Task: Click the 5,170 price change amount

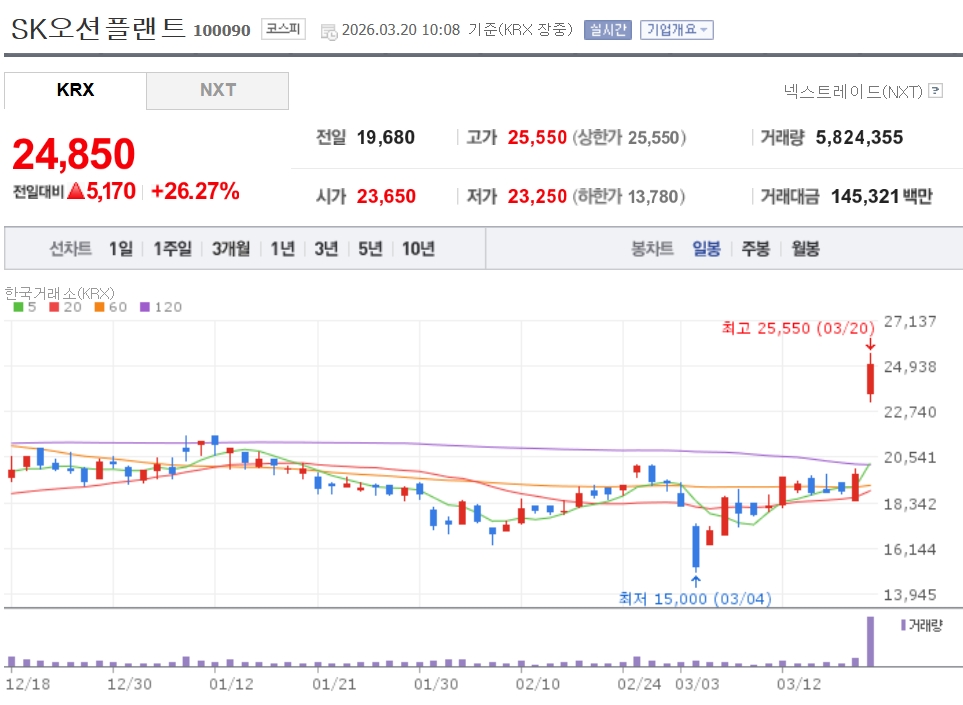Action: coord(111,191)
